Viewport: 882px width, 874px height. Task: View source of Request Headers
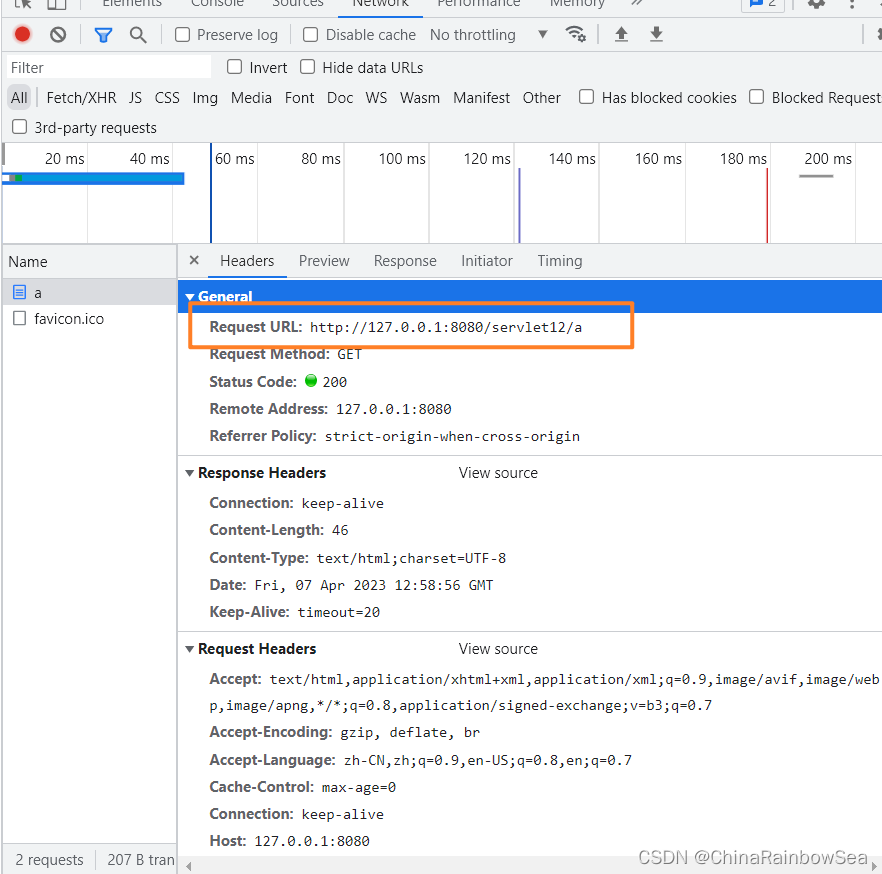pyautogui.click(x=498, y=649)
